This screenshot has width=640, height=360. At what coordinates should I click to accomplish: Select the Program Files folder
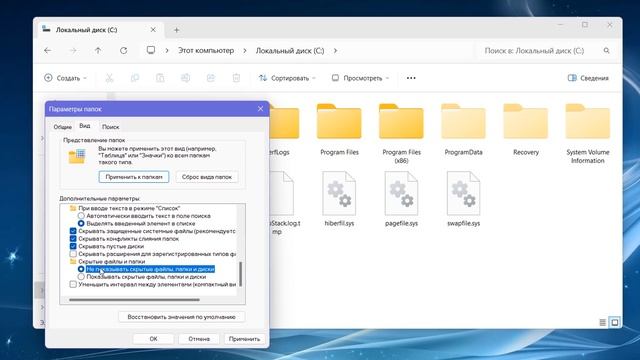pyautogui.click(x=339, y=130)
